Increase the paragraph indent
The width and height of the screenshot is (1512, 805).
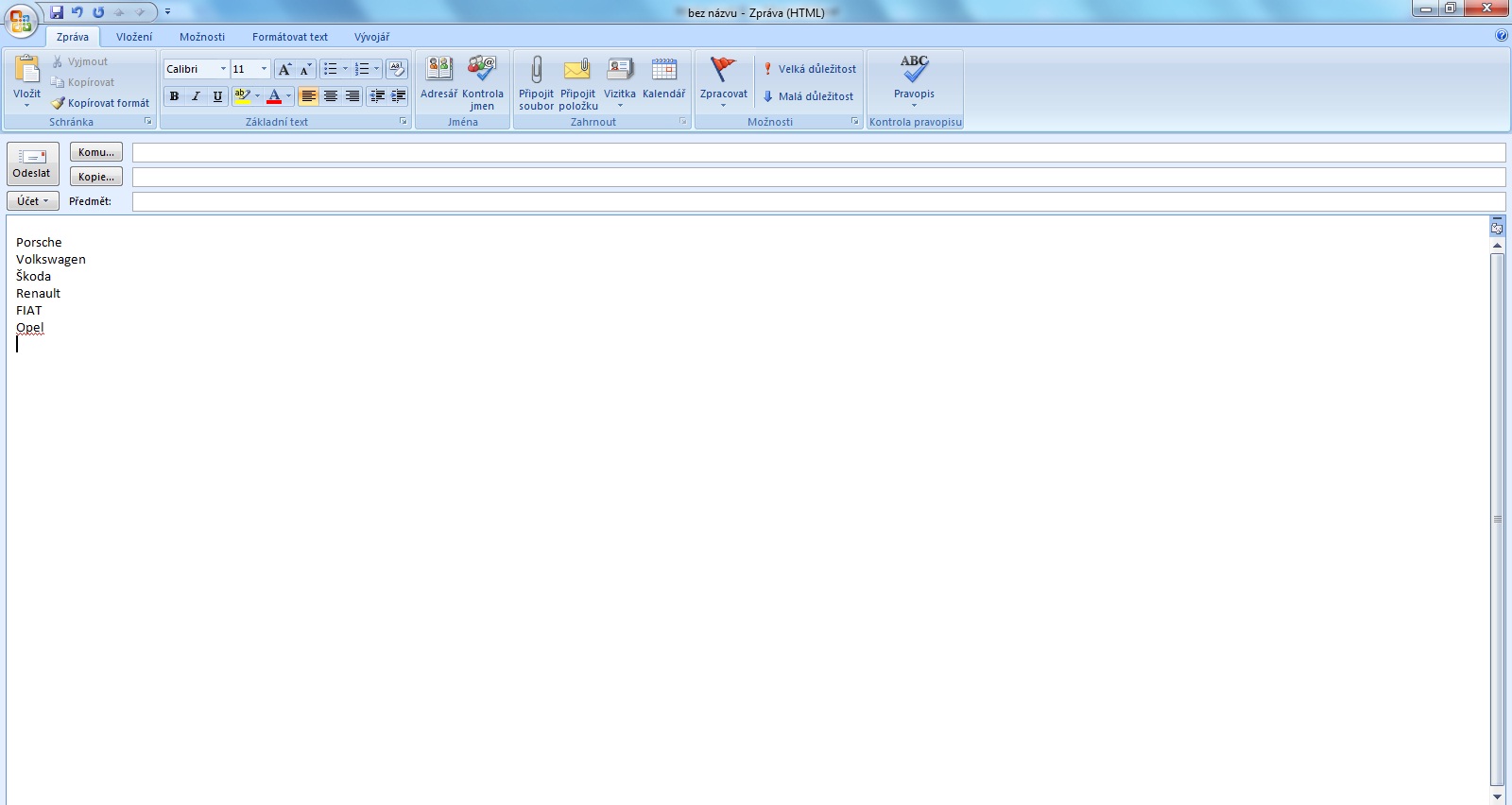click(x=399, y=96)
